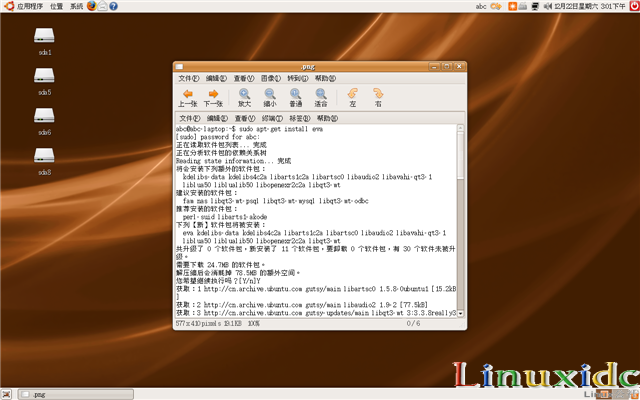Click the abc user name in panel

[481, 6]
